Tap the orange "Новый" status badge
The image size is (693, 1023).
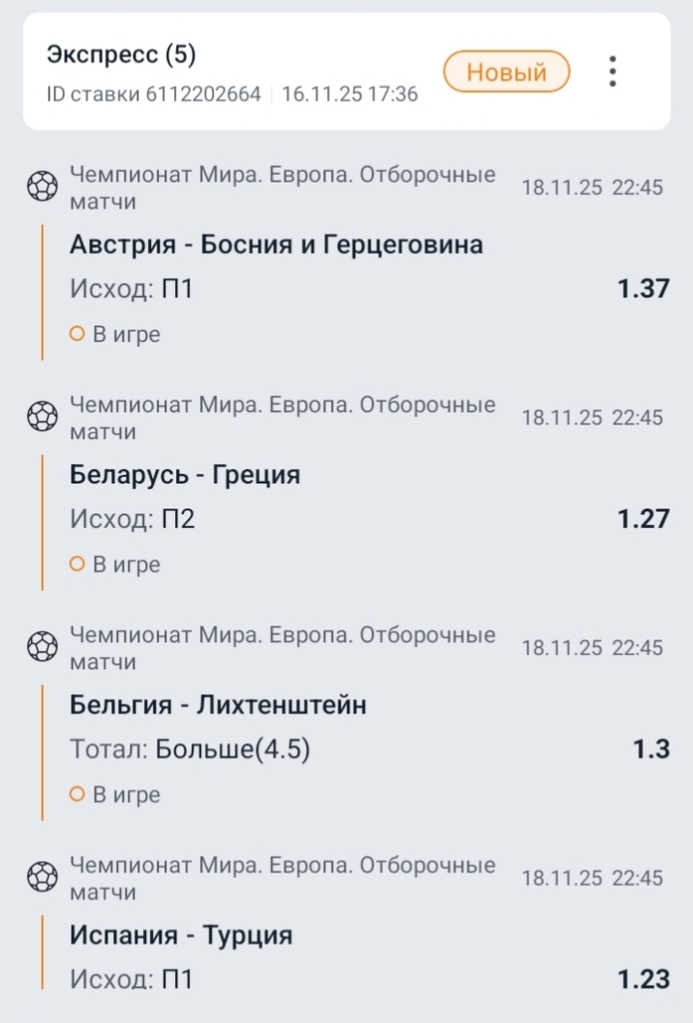pos(506,72)
